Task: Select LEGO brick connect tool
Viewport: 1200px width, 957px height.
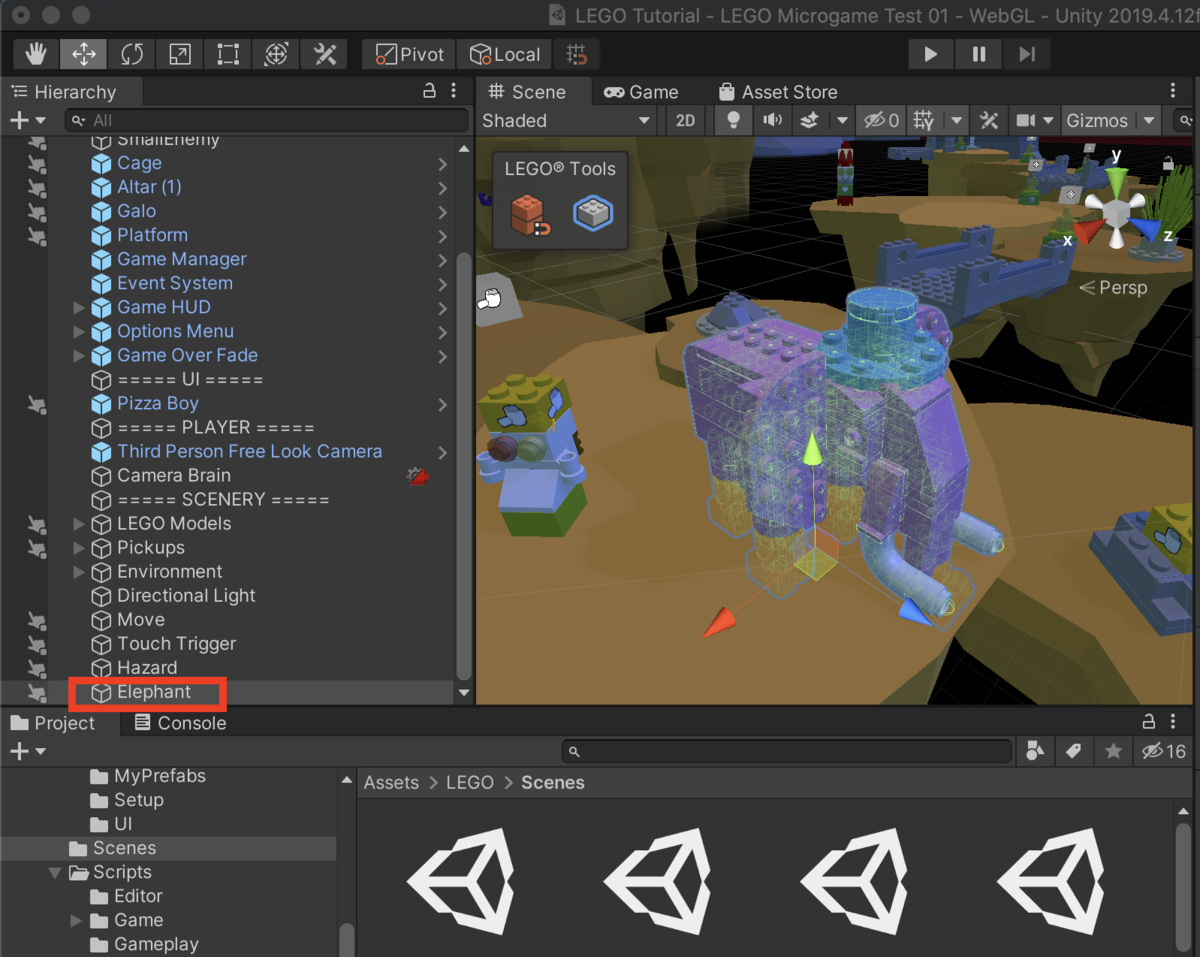Action: [529, 214]
